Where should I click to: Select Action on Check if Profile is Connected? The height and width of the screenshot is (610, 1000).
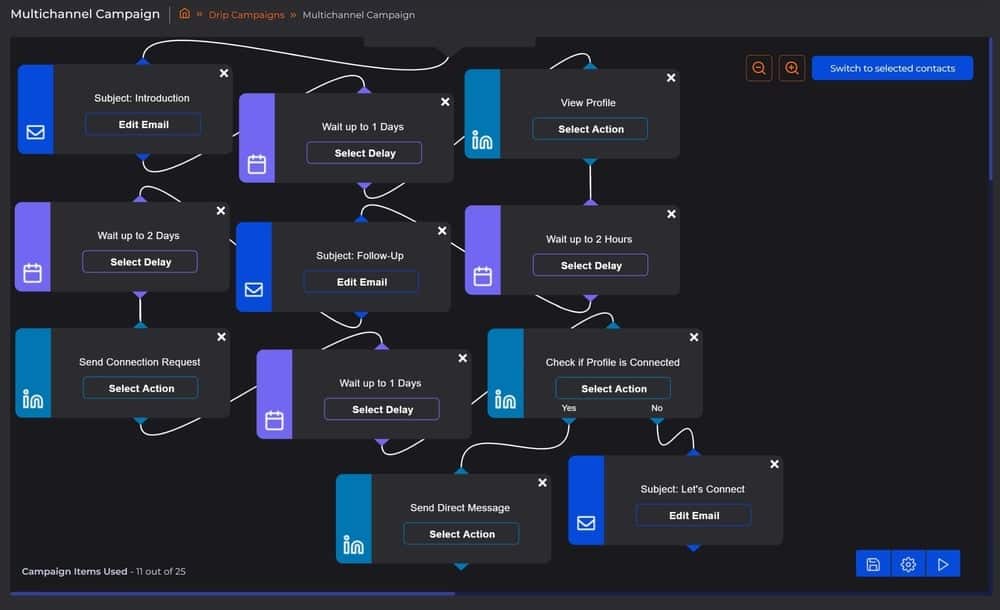pyautogui.click(x=613, y=389)
